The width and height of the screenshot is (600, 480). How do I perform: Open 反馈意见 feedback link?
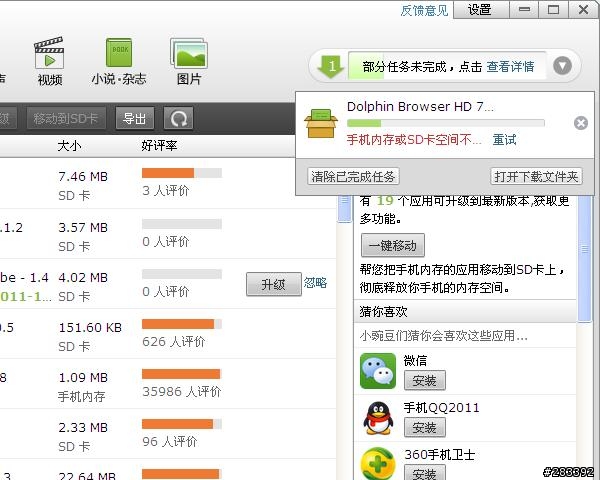point(424,10)
